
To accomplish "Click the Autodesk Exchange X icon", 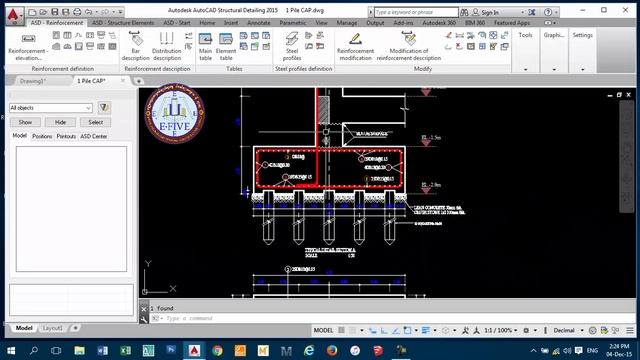I will pyautogui.click(x=531, y=12).
